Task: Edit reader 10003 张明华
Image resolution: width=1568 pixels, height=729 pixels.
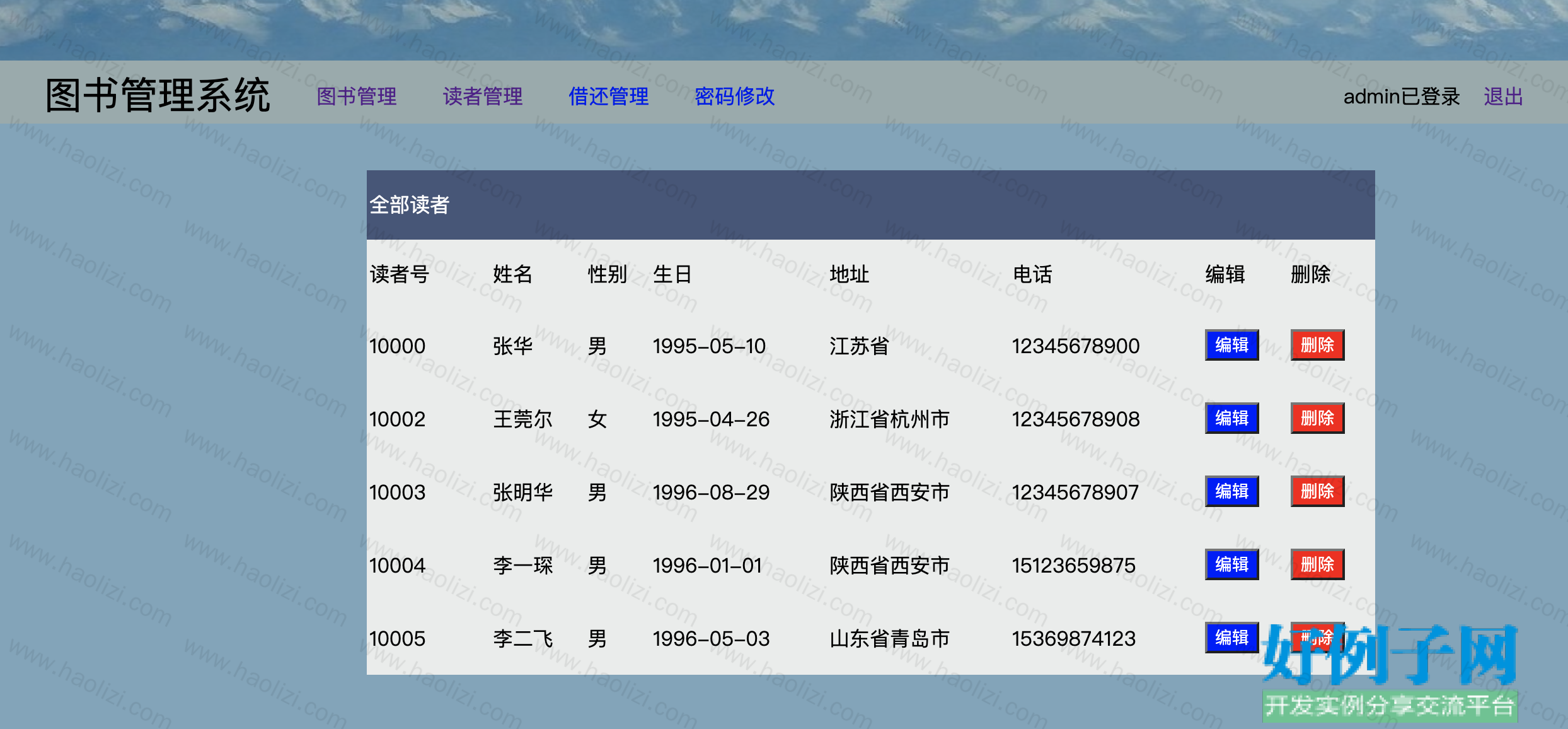Action: coord(1231,491)
